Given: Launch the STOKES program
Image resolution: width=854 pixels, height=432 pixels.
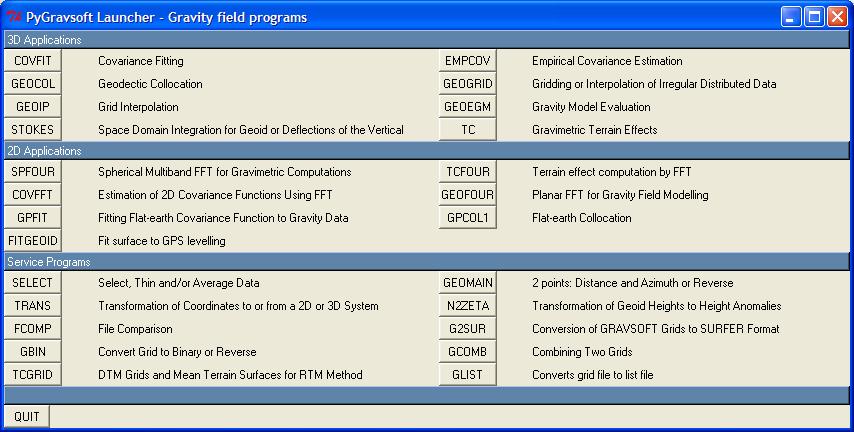Looking at the screenshot, I should [x=33, y=130].
